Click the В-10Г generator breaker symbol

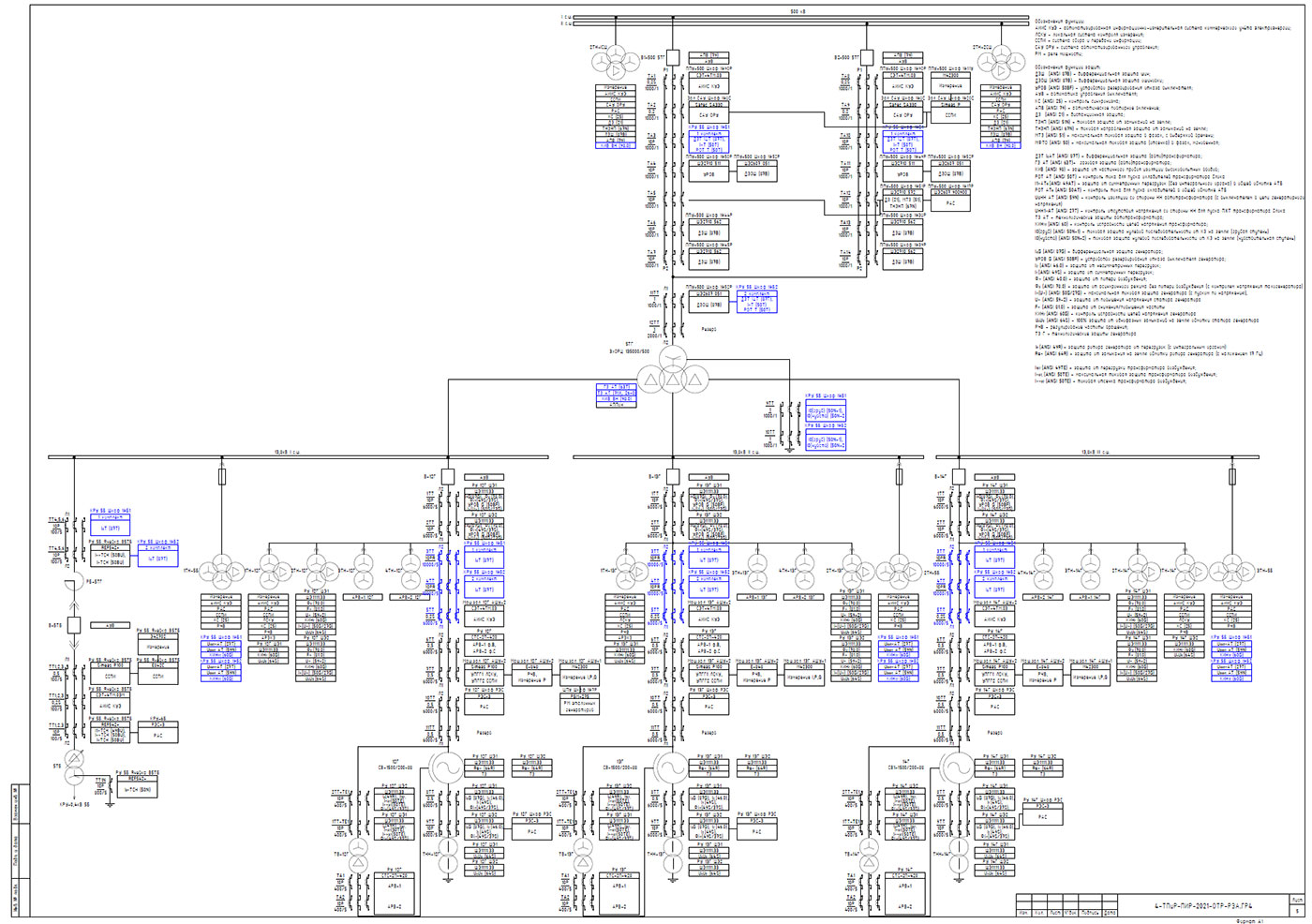[448, 477]
